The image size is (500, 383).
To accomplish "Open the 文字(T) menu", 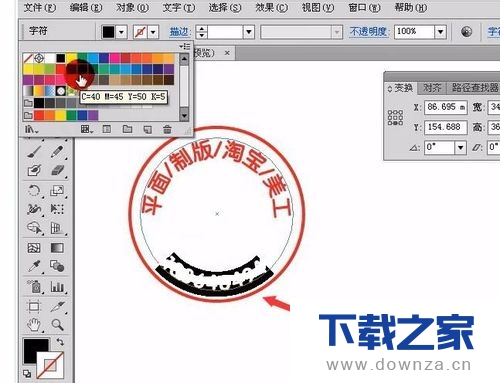I will (x=179, y=7).
